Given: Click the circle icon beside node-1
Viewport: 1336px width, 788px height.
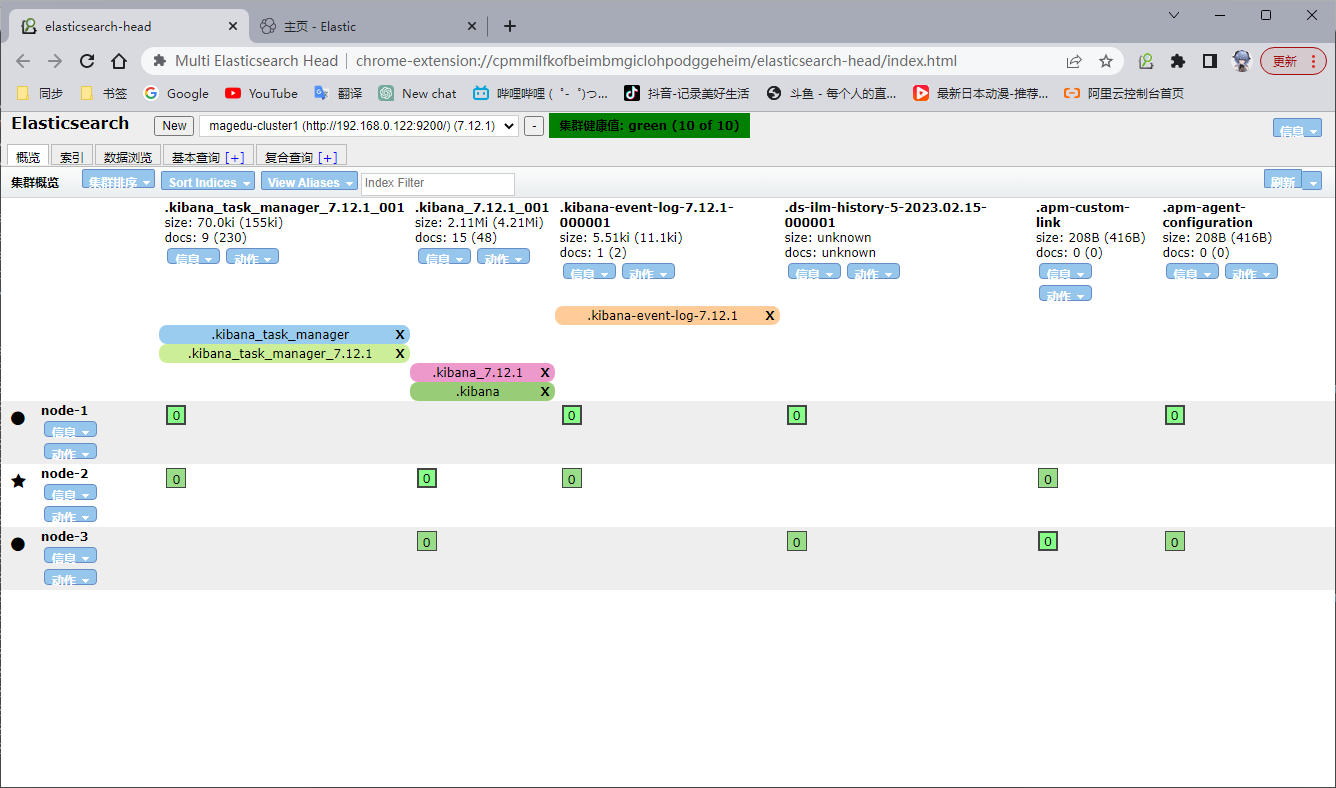Looking at the screenshot, I should tap(18, 418).
